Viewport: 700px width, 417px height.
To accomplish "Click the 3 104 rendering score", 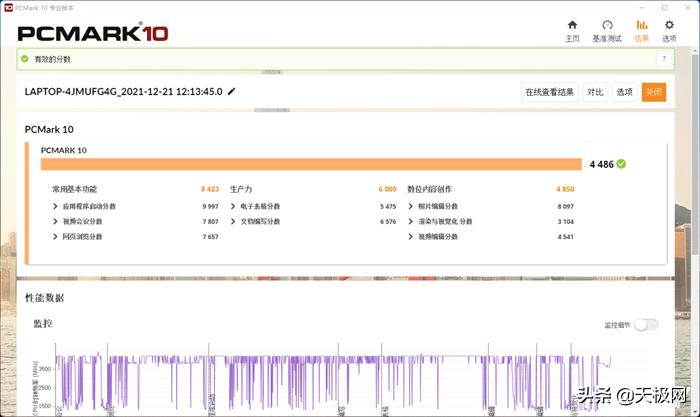I will point(566,222).
